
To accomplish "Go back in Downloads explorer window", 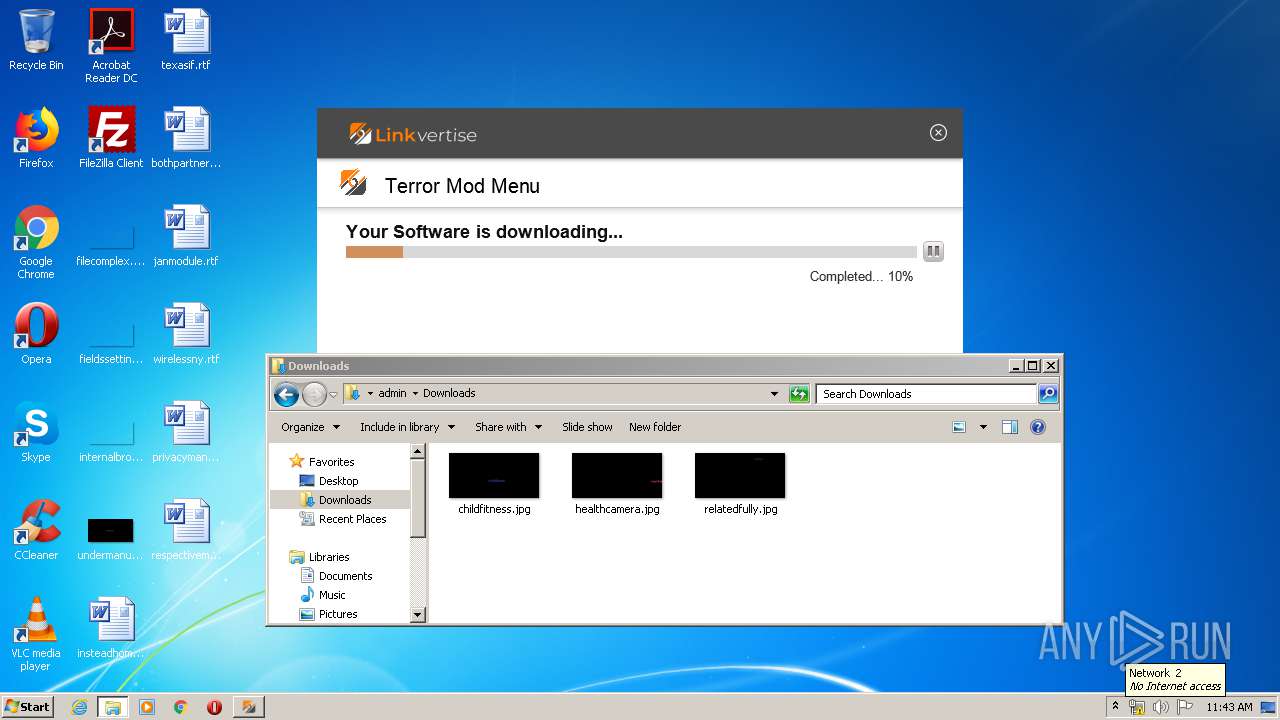I will click(287, 394).
